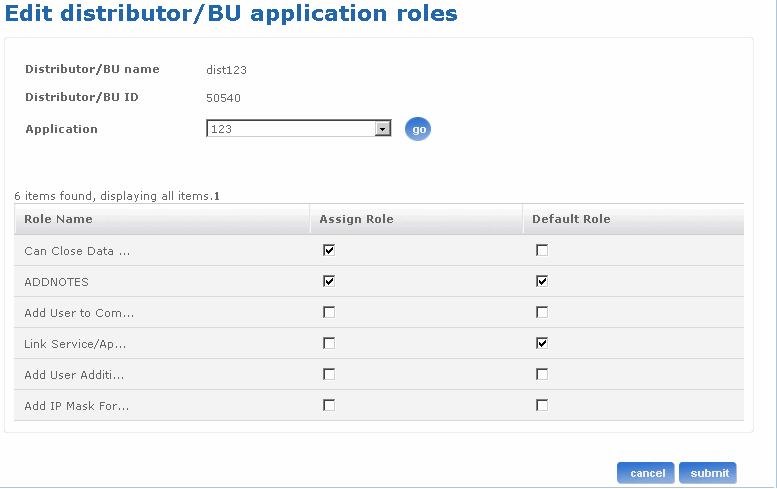The image size is (777, 489).
Task: Select the Can Close Data ... role name
Action: point(77,251)
